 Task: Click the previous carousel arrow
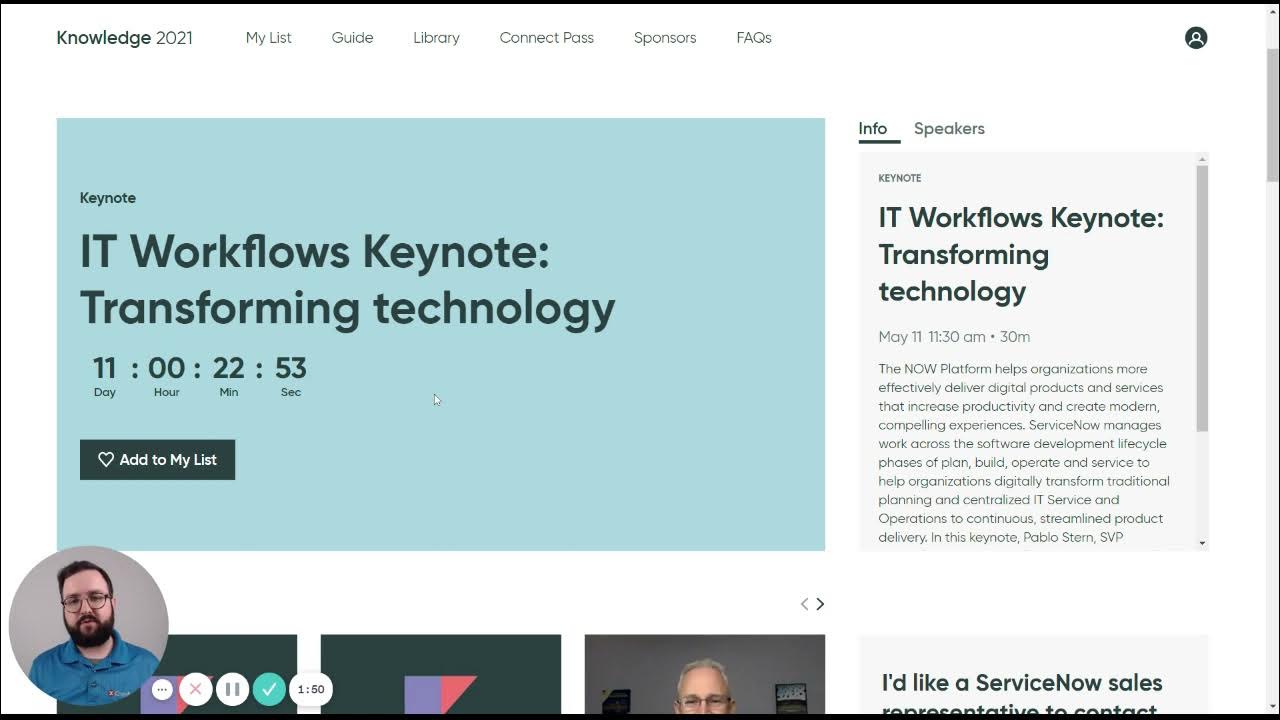click(x=804, y=604)
